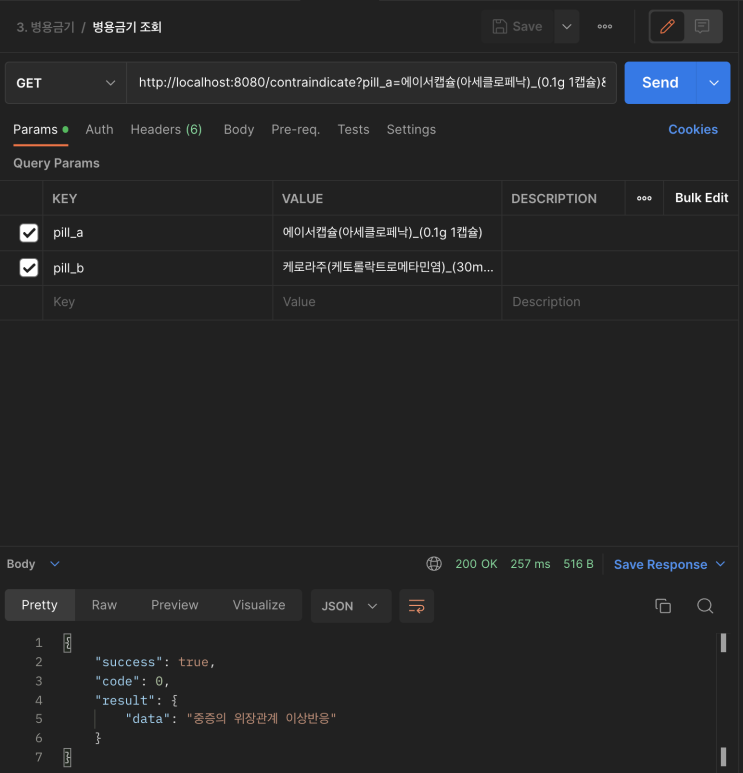Switch to the Tests tab
This screenshot has width=743, height=773.
(353, 130)
